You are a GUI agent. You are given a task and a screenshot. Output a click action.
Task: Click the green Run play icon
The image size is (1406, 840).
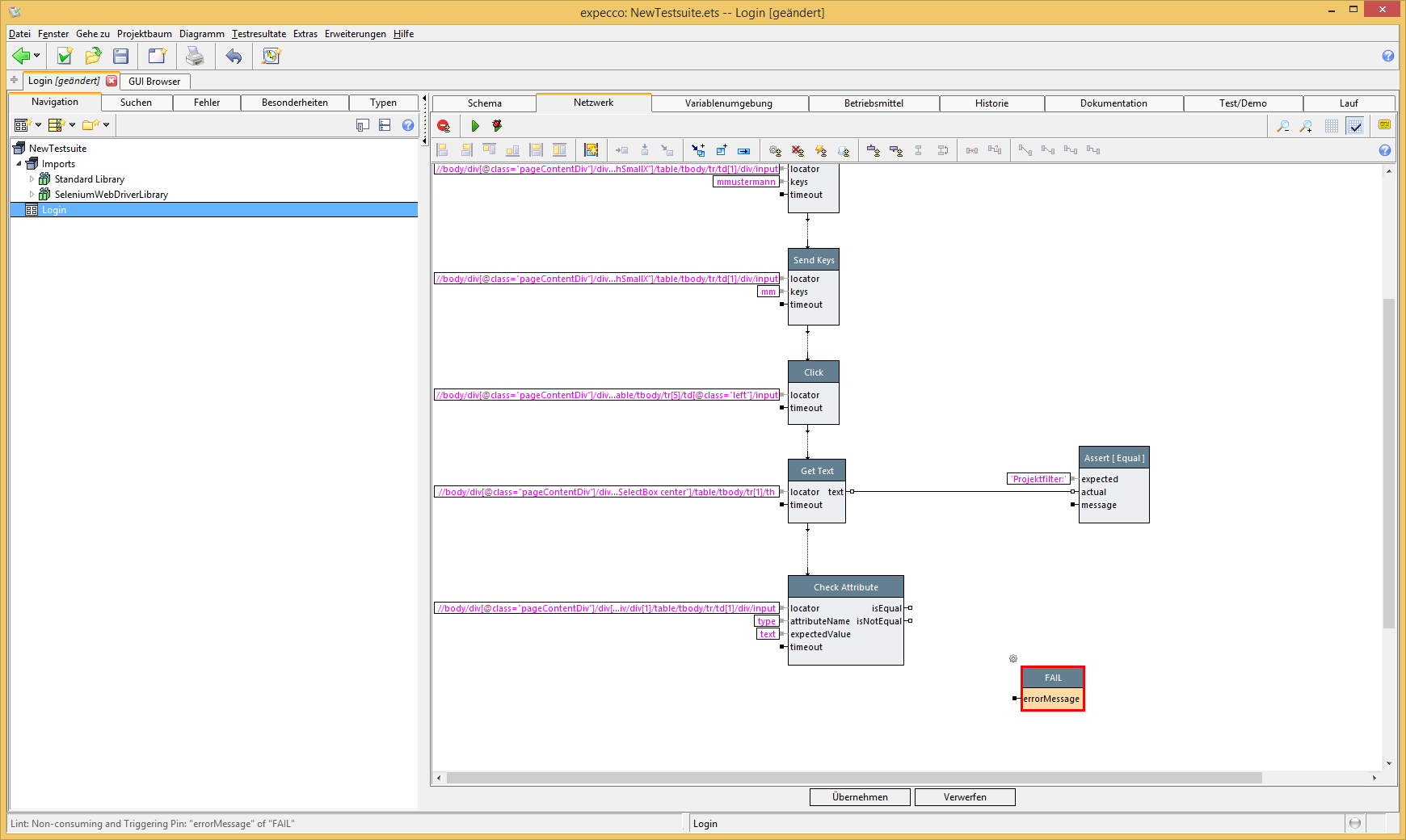[x=475, y=126]
